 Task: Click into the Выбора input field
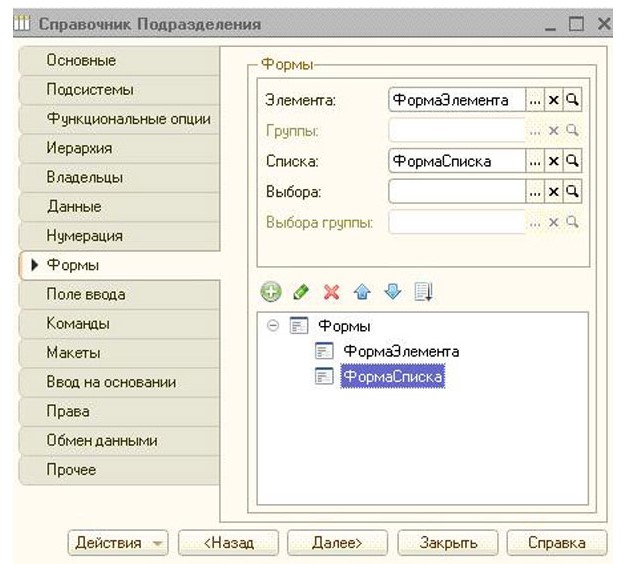(456, 191)
